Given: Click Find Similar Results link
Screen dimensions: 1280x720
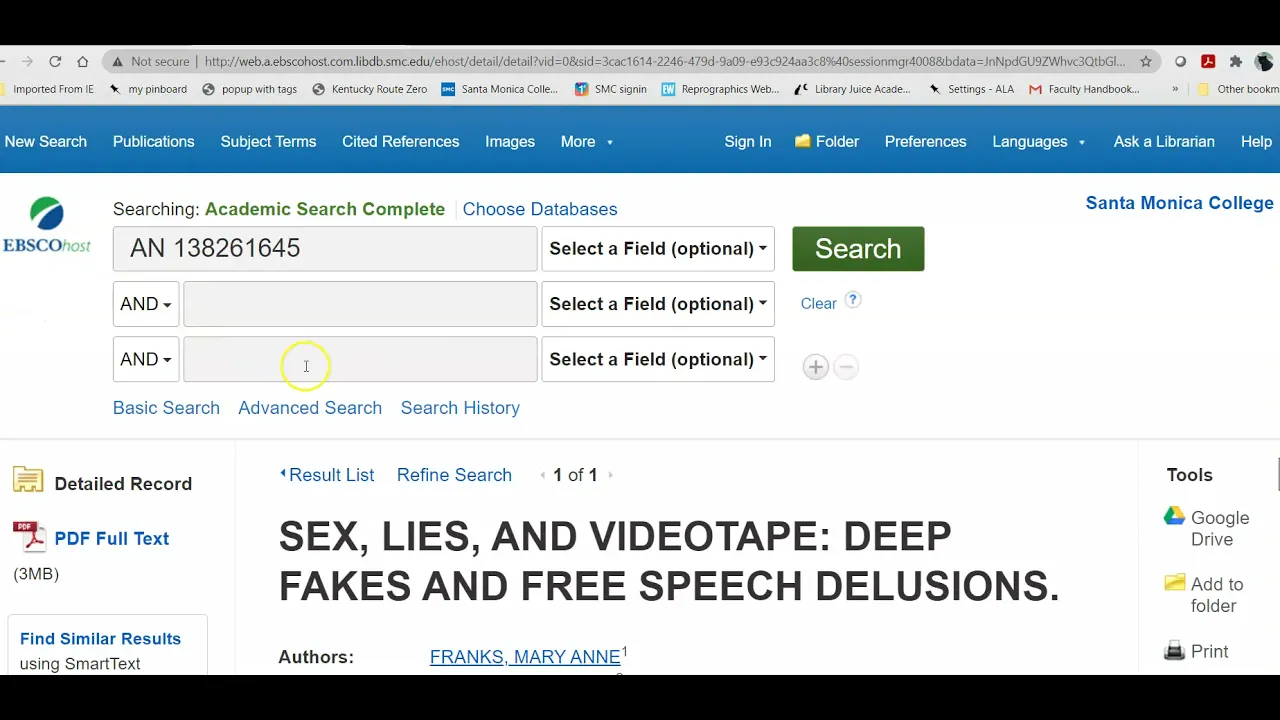Looking at the screenshot, I should [100, 639].
